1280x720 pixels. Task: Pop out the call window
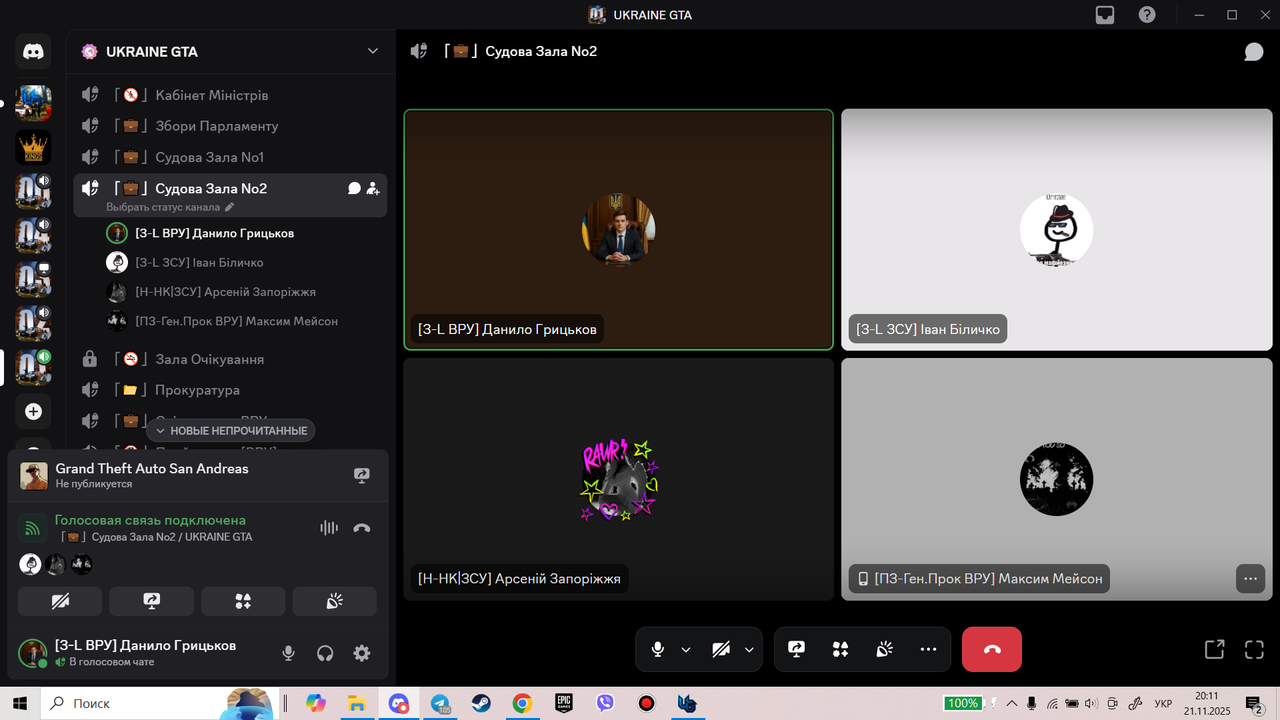(x=1214, y=649)
